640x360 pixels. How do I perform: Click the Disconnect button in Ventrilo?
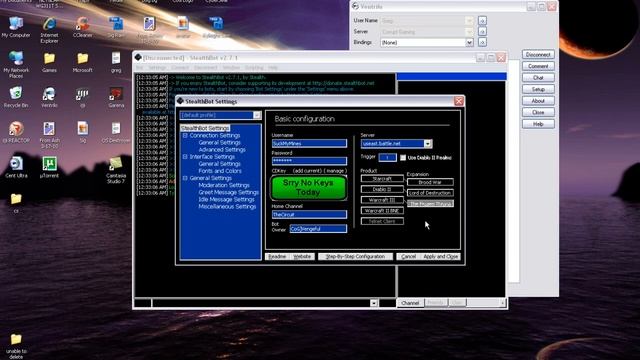pyautogui.click(x=538, y=54)
